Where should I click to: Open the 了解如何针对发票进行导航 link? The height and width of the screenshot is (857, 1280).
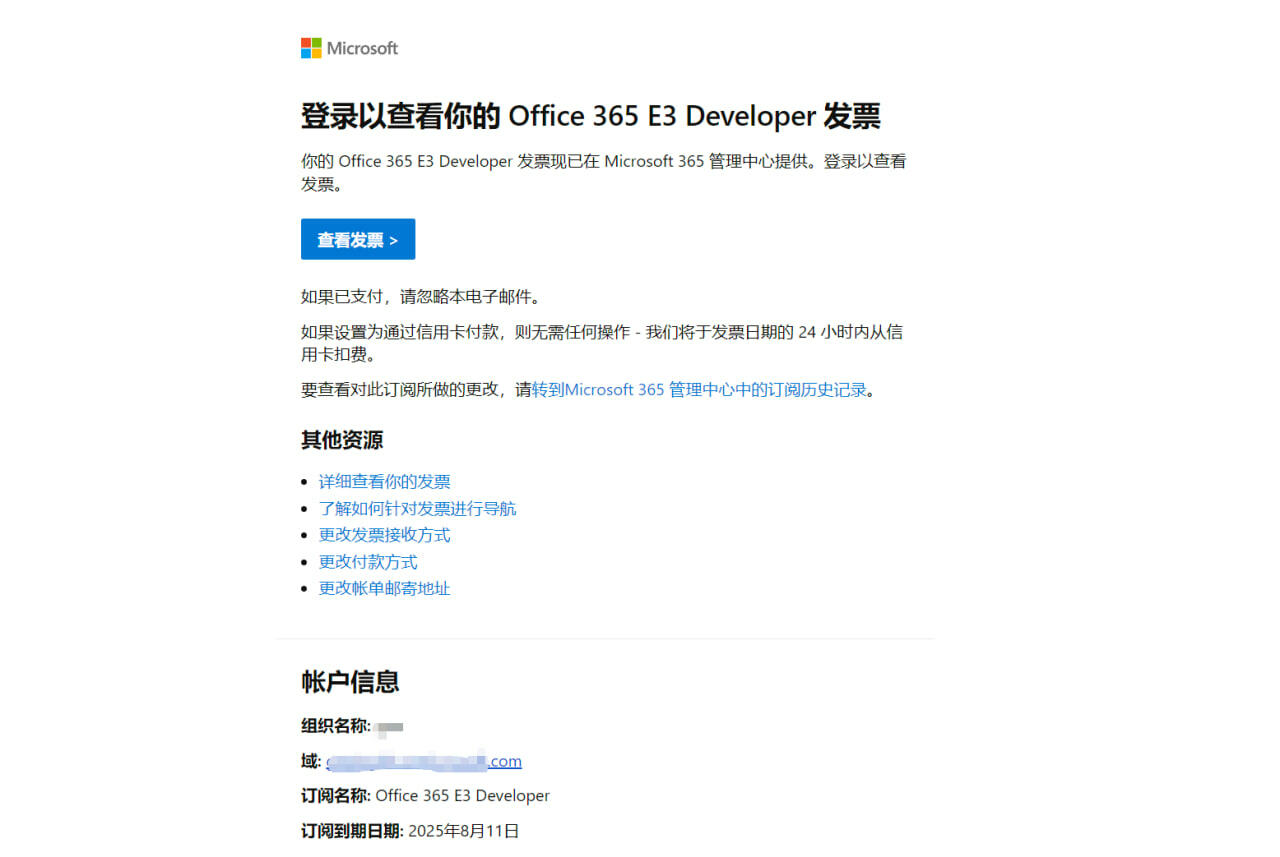pos(418,509)
